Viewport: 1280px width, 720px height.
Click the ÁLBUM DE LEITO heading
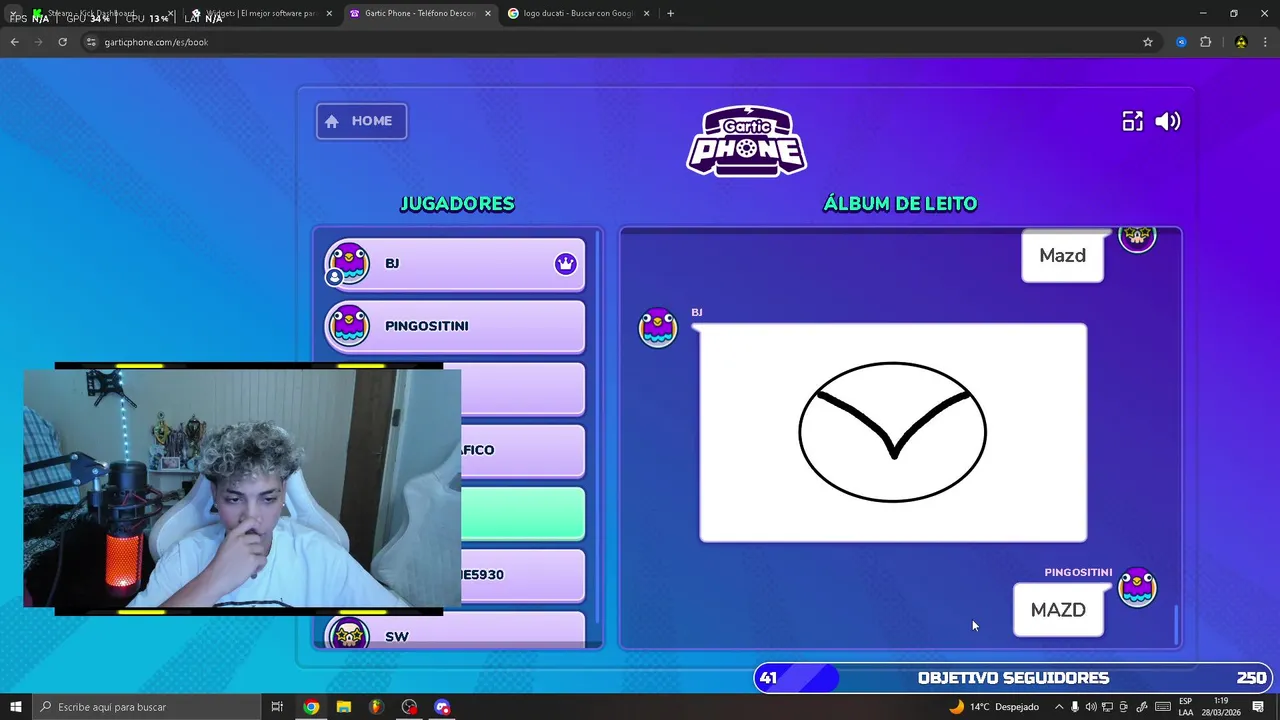[x=900, y=204]
